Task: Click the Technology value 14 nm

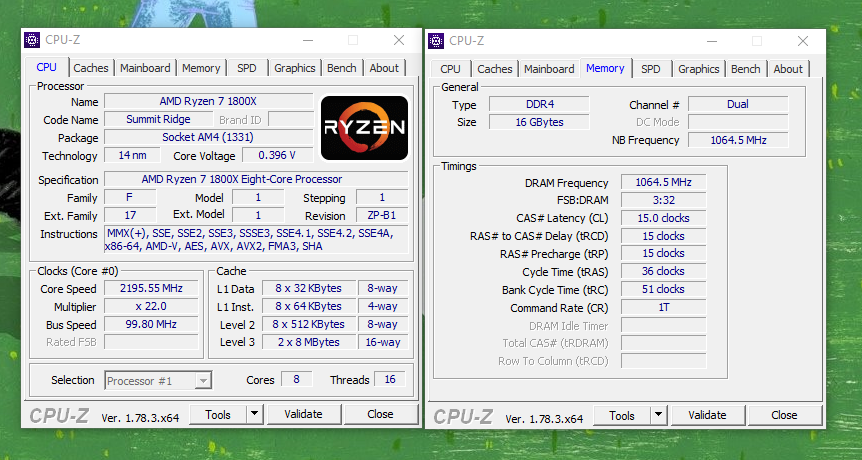Action: pos(132,156)
